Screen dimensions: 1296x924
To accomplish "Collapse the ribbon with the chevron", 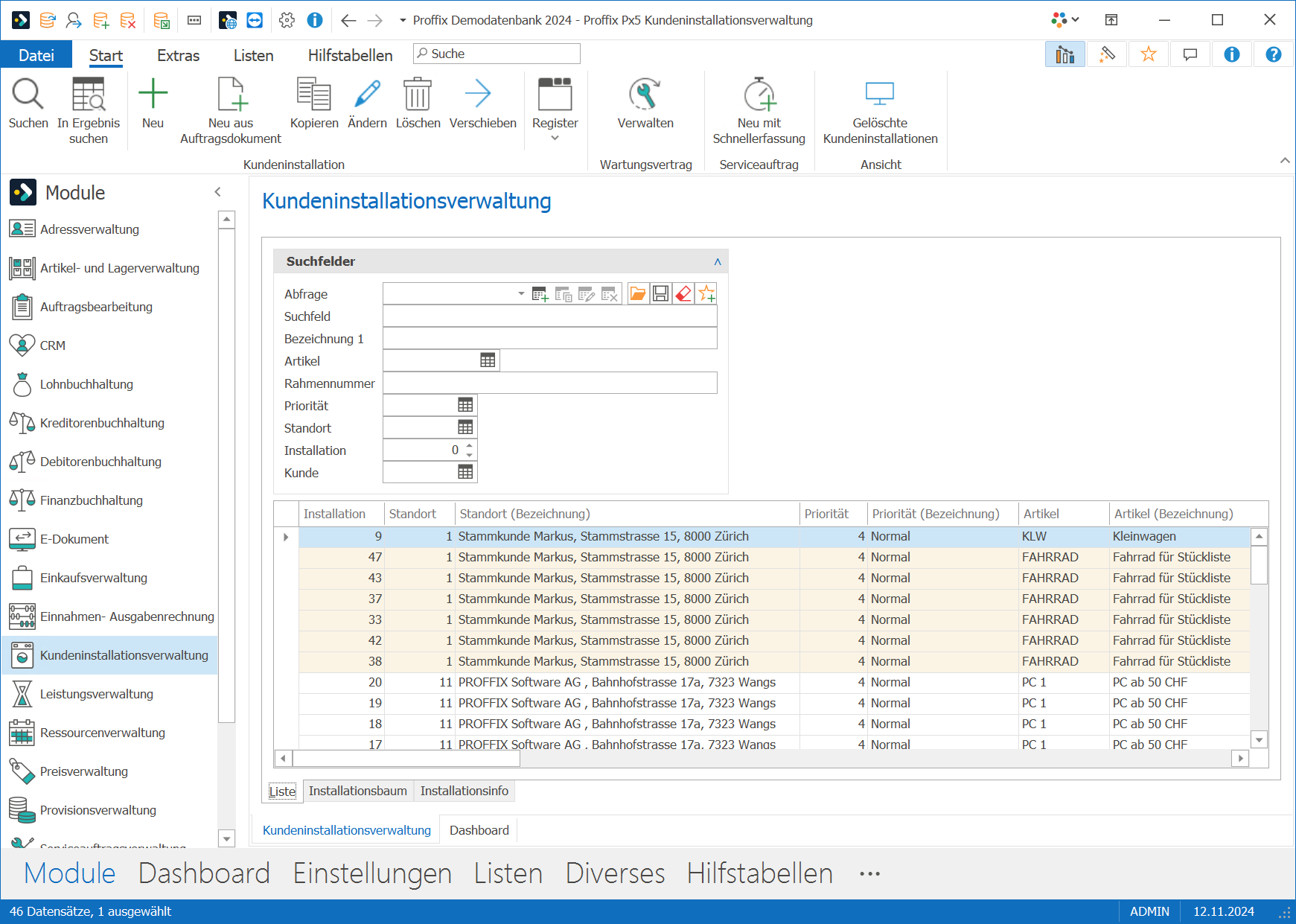I will point(1285,160).
